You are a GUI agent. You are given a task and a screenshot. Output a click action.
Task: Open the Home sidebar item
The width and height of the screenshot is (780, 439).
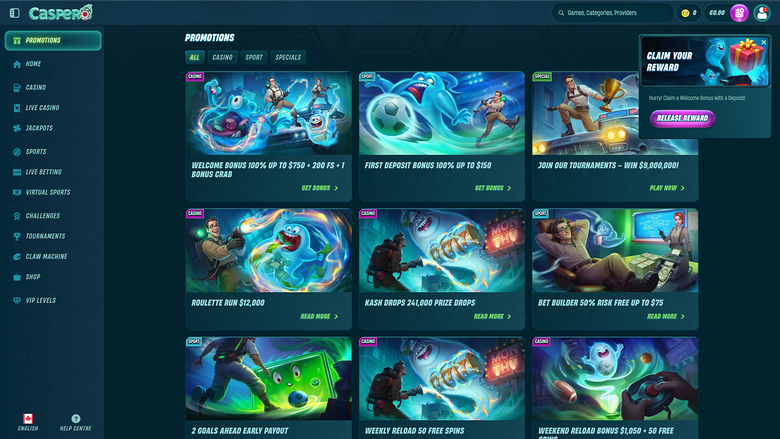click(x=52, y=64)
